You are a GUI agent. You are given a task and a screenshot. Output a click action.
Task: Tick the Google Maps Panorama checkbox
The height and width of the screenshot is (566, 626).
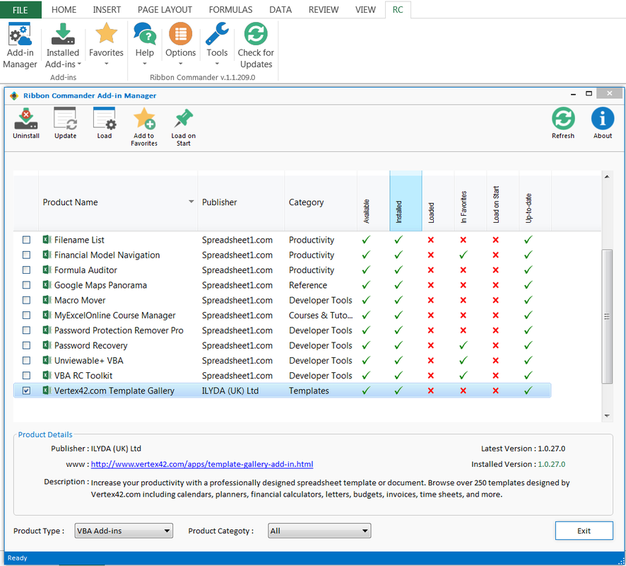click(x=26, y=285)
